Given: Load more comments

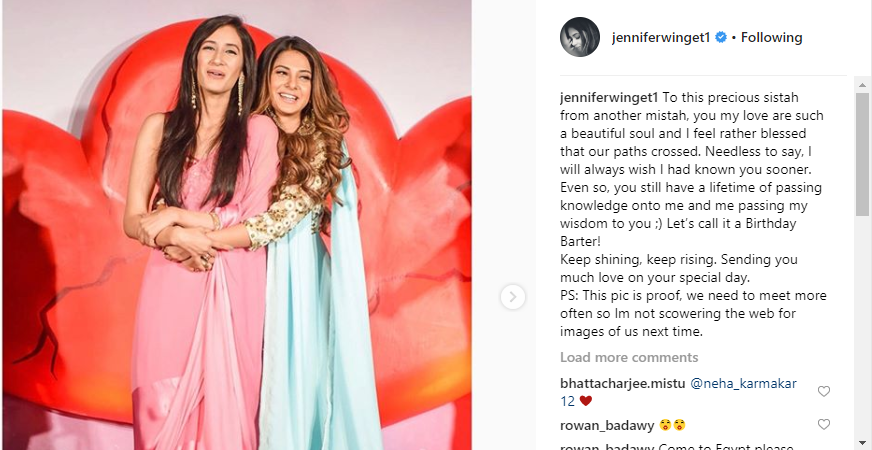Looking at the screenshot, I should point(629,357).
